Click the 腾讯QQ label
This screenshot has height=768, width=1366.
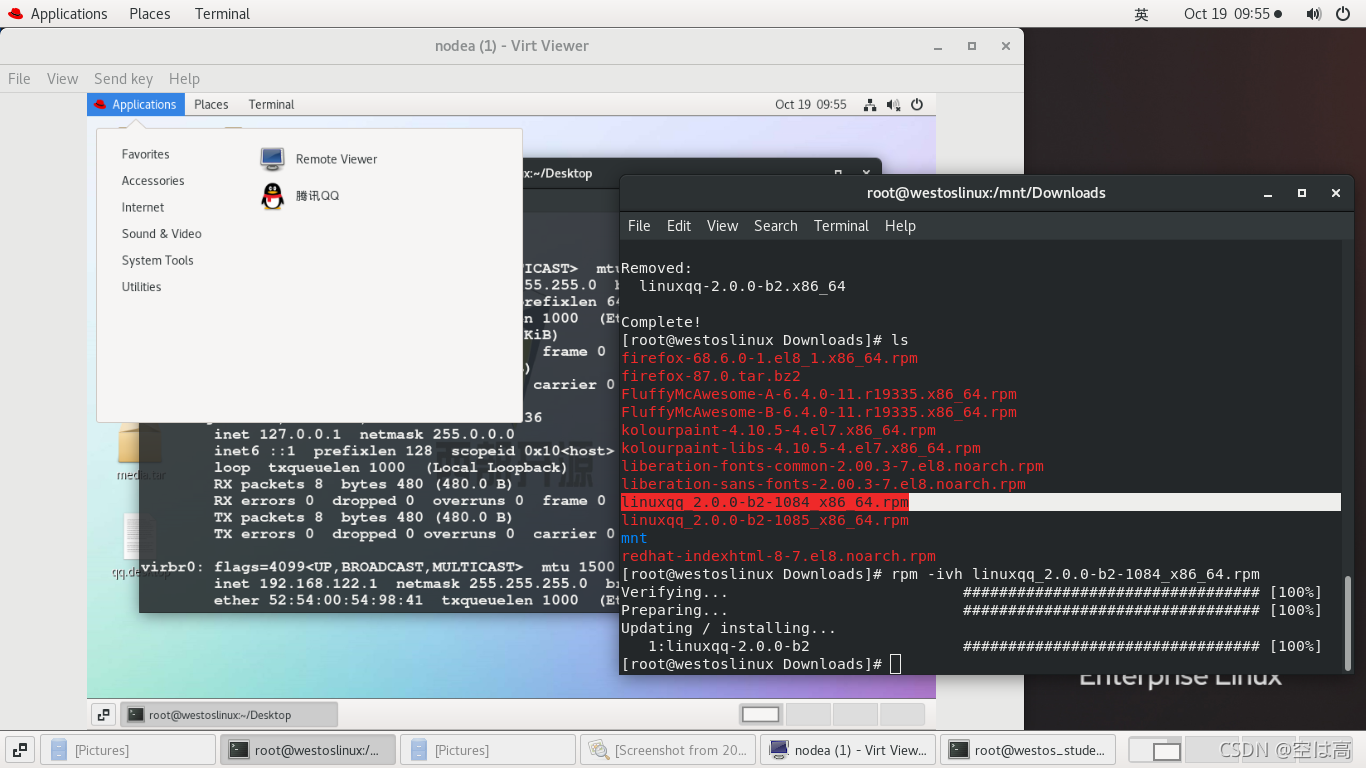tap(317, 196)
